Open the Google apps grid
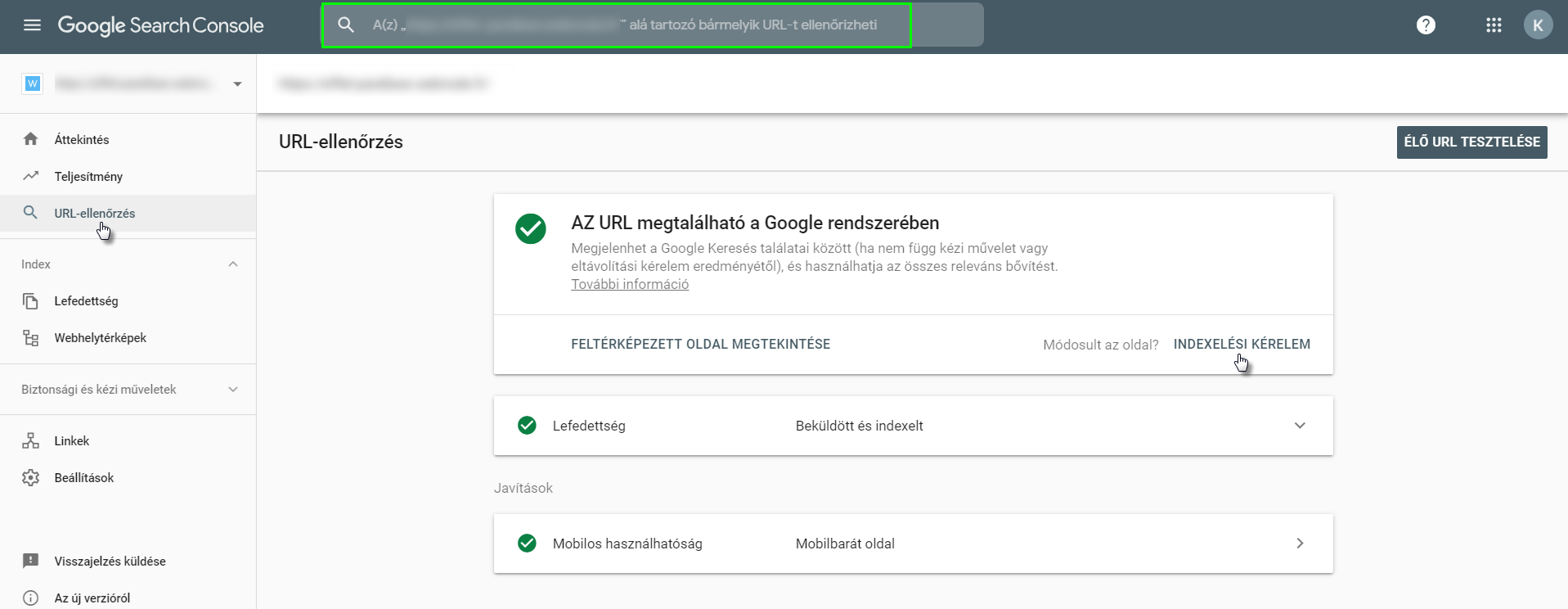1568x609 pixels. [x=1494, y=25]
